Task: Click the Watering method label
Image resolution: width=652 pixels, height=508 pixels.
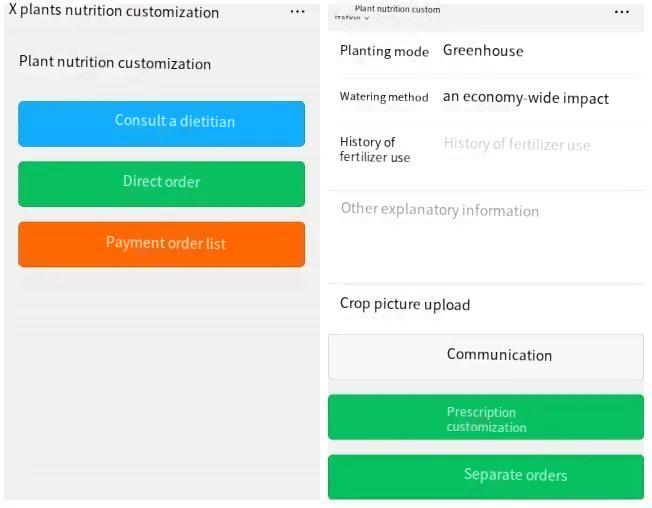Action: pos(384,97)
